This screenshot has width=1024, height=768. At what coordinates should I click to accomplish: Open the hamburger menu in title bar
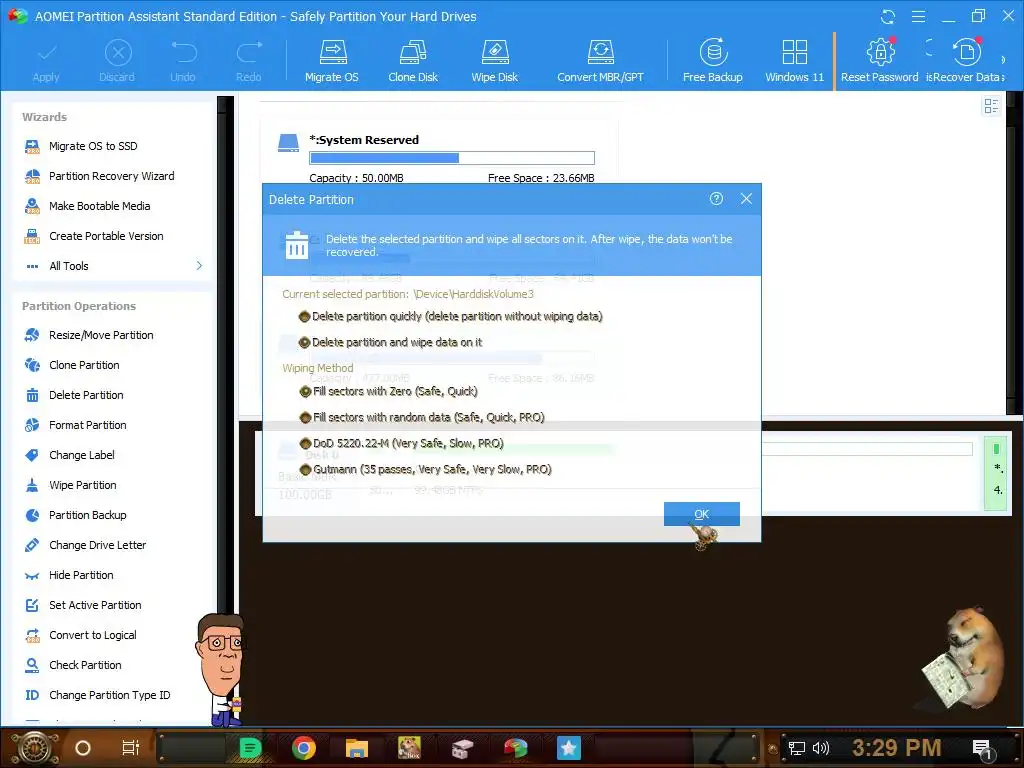point(918,16)
